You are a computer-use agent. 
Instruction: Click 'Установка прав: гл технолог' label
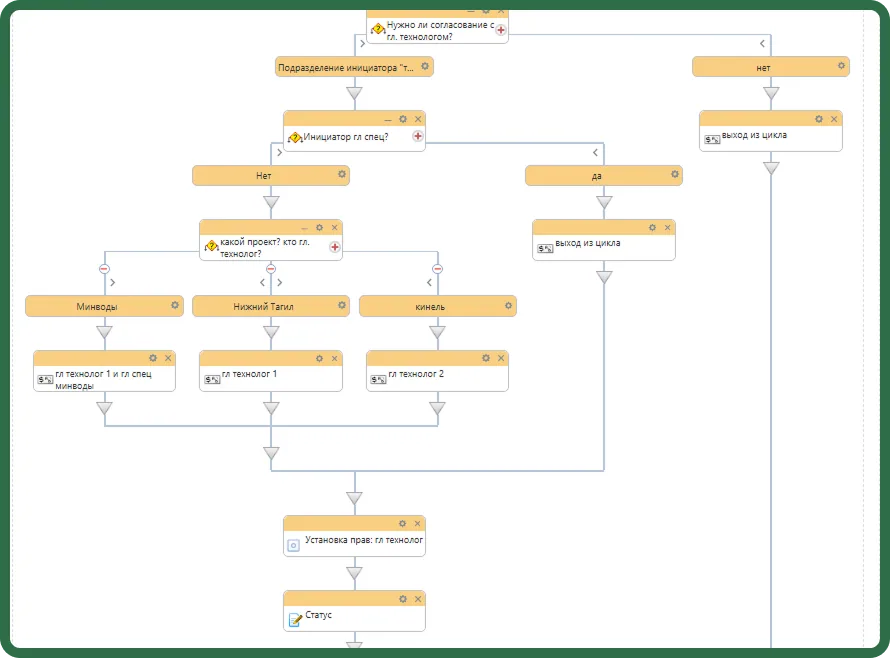click(x=364, y=540)
